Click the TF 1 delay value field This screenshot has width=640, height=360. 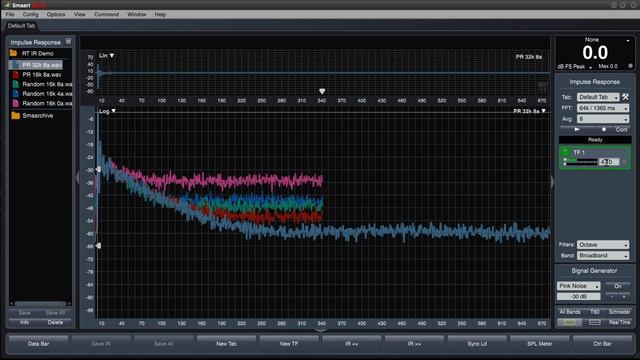click(x=609, y=162)
